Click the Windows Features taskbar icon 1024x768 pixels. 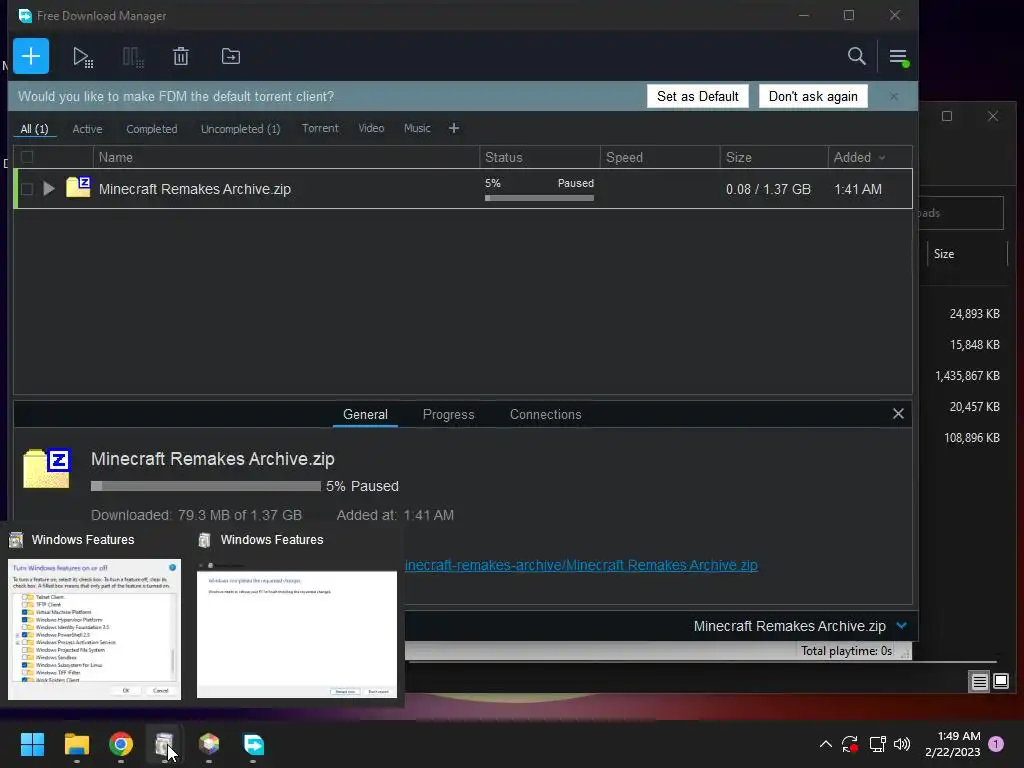(x=165, y=744)
